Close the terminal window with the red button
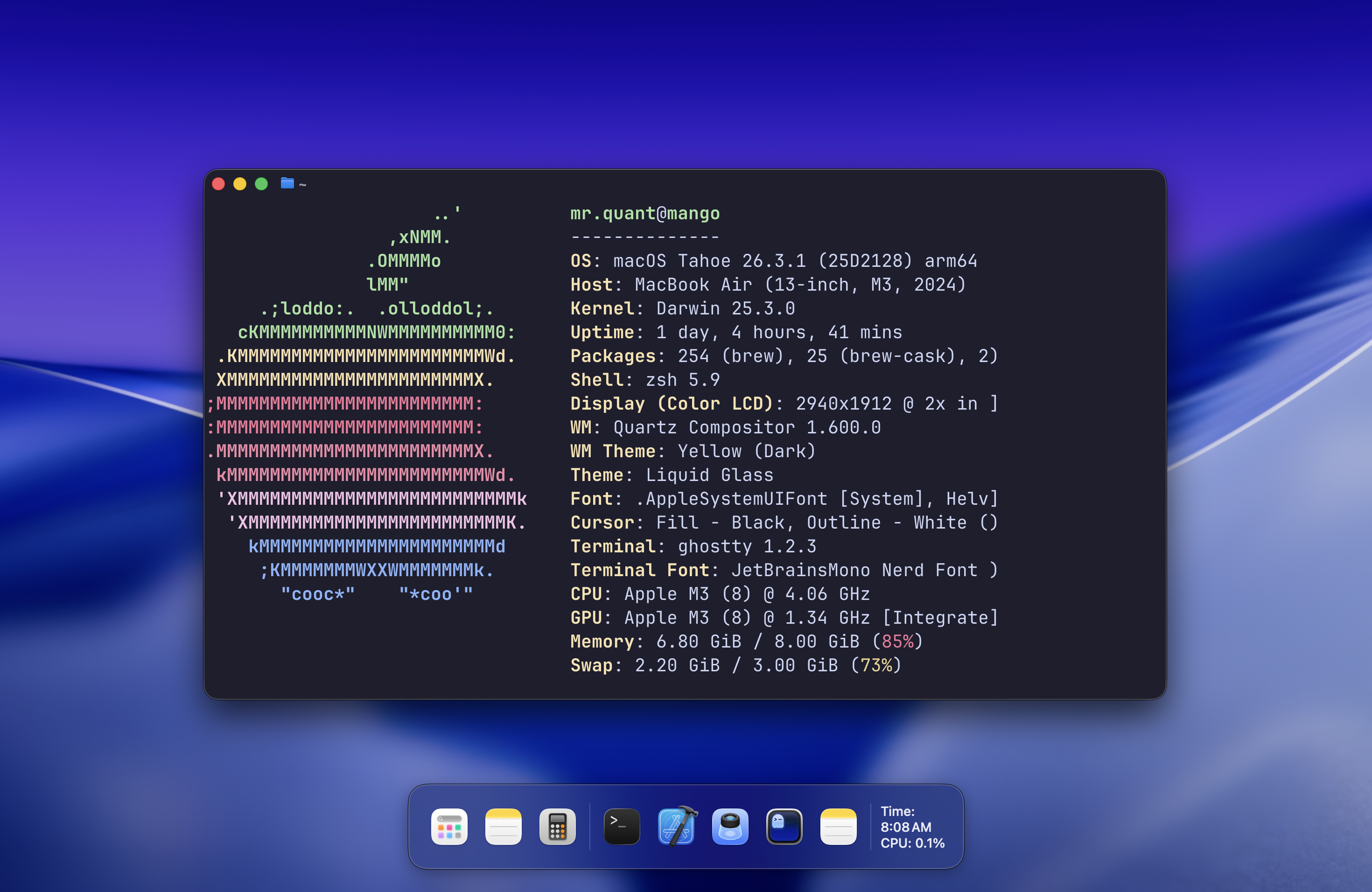This screenshot has height=892, width=1372. click(218, 183)
